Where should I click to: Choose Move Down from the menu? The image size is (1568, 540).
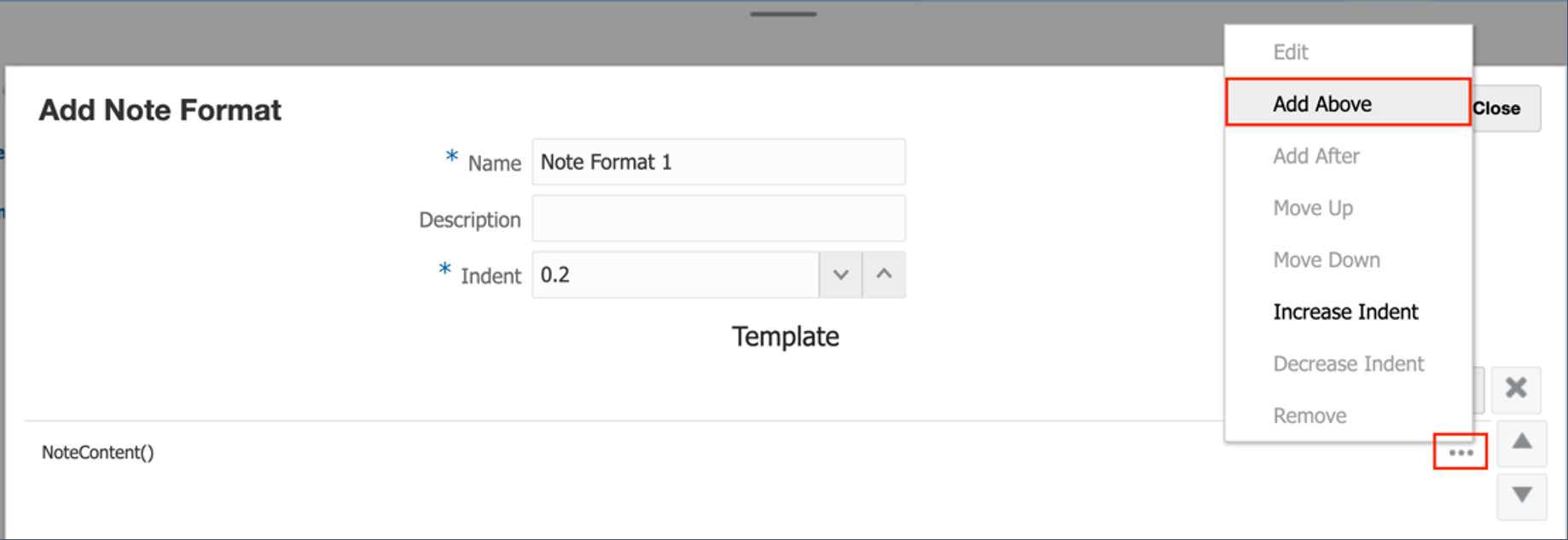point(1327,259)
